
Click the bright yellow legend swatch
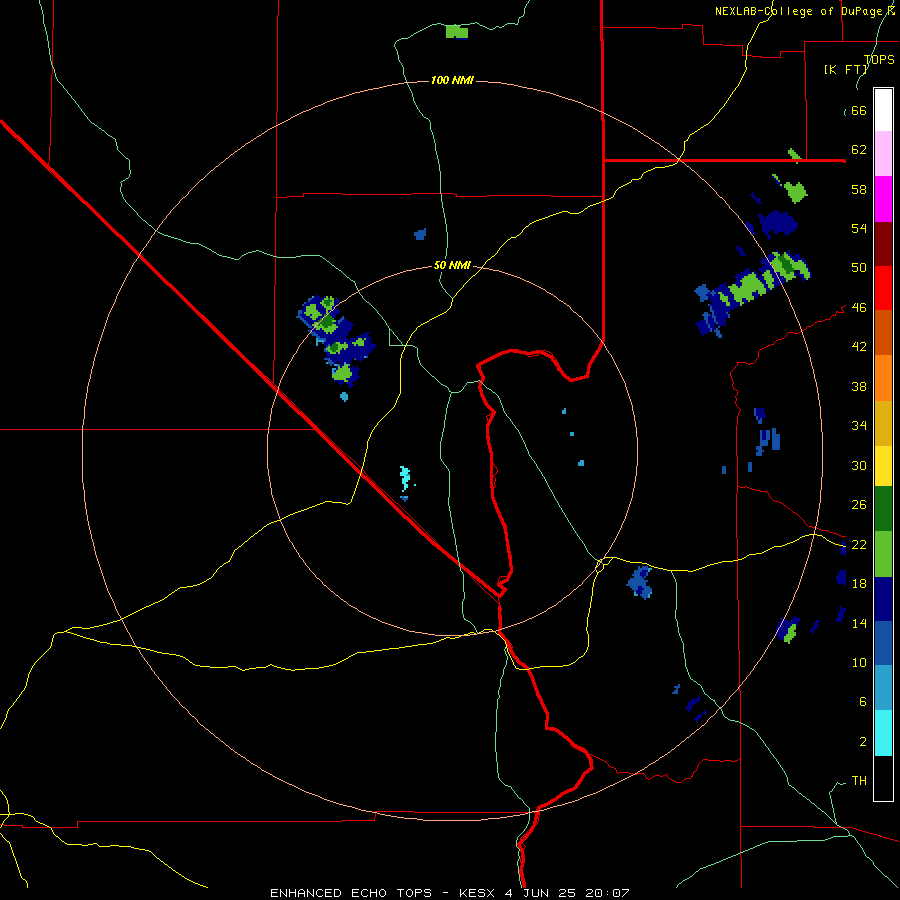coord(883,466)
